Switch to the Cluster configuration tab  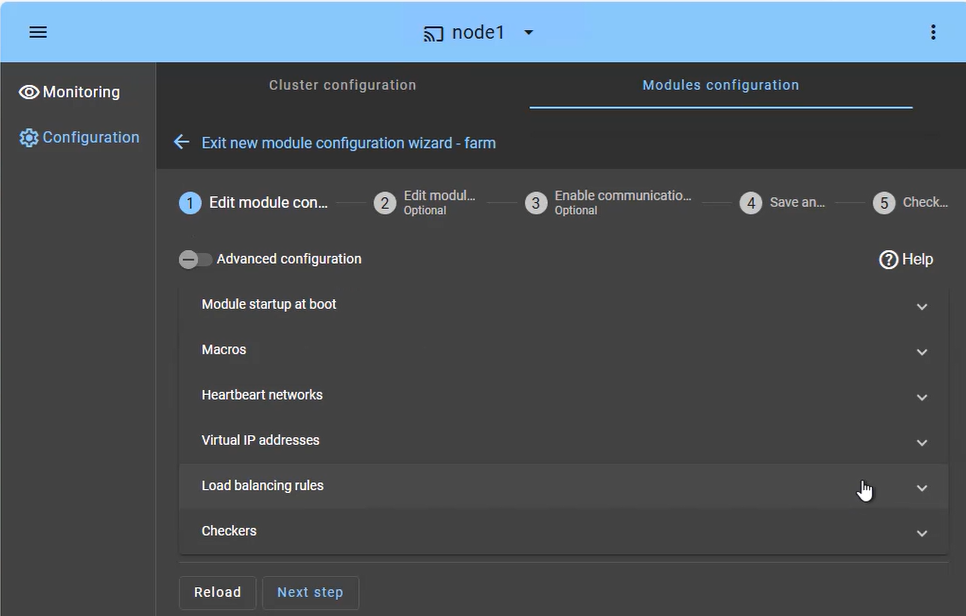[x=342, y=85]
